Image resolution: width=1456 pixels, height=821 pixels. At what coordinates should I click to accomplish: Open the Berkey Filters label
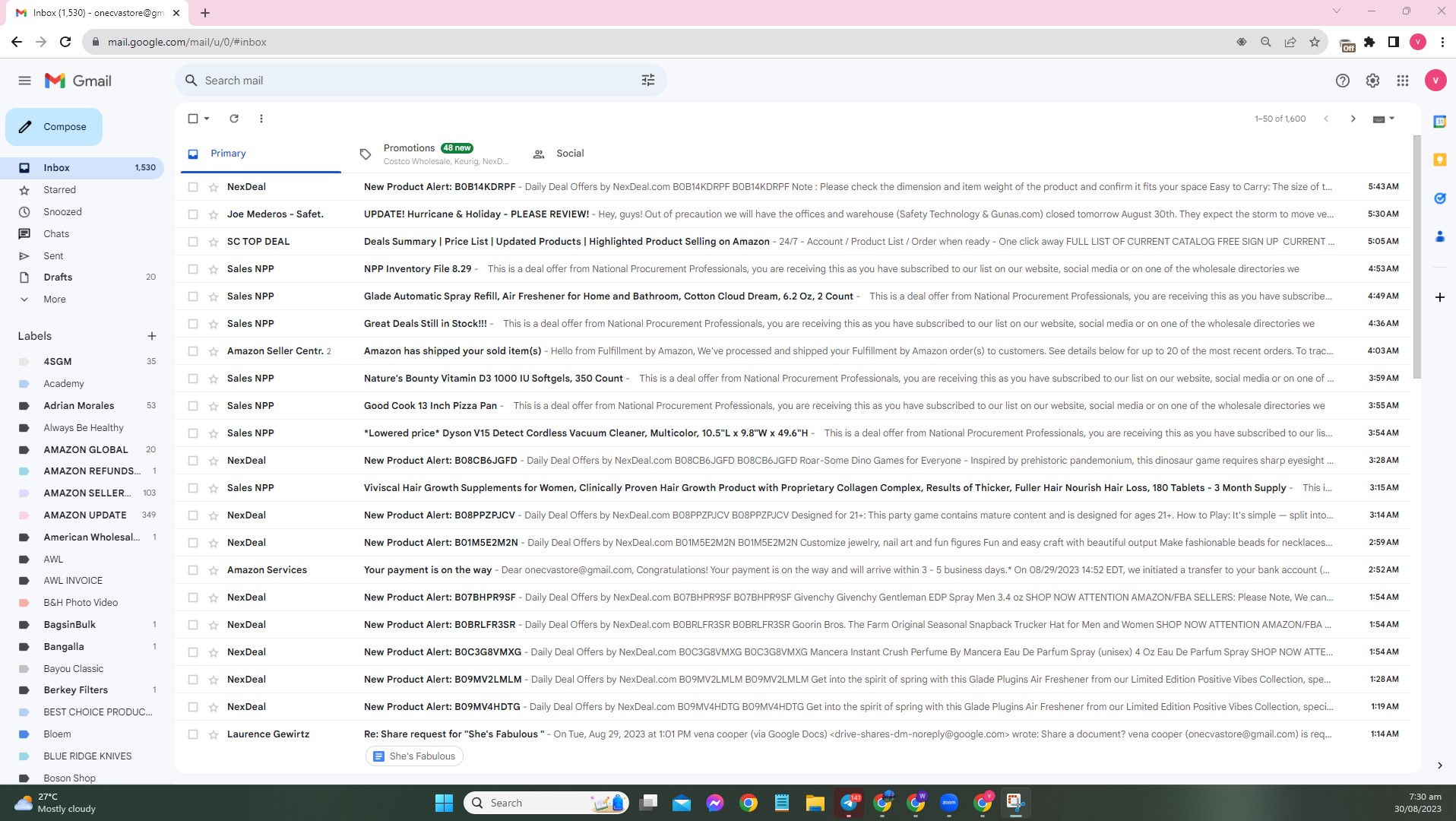(76, 690)
